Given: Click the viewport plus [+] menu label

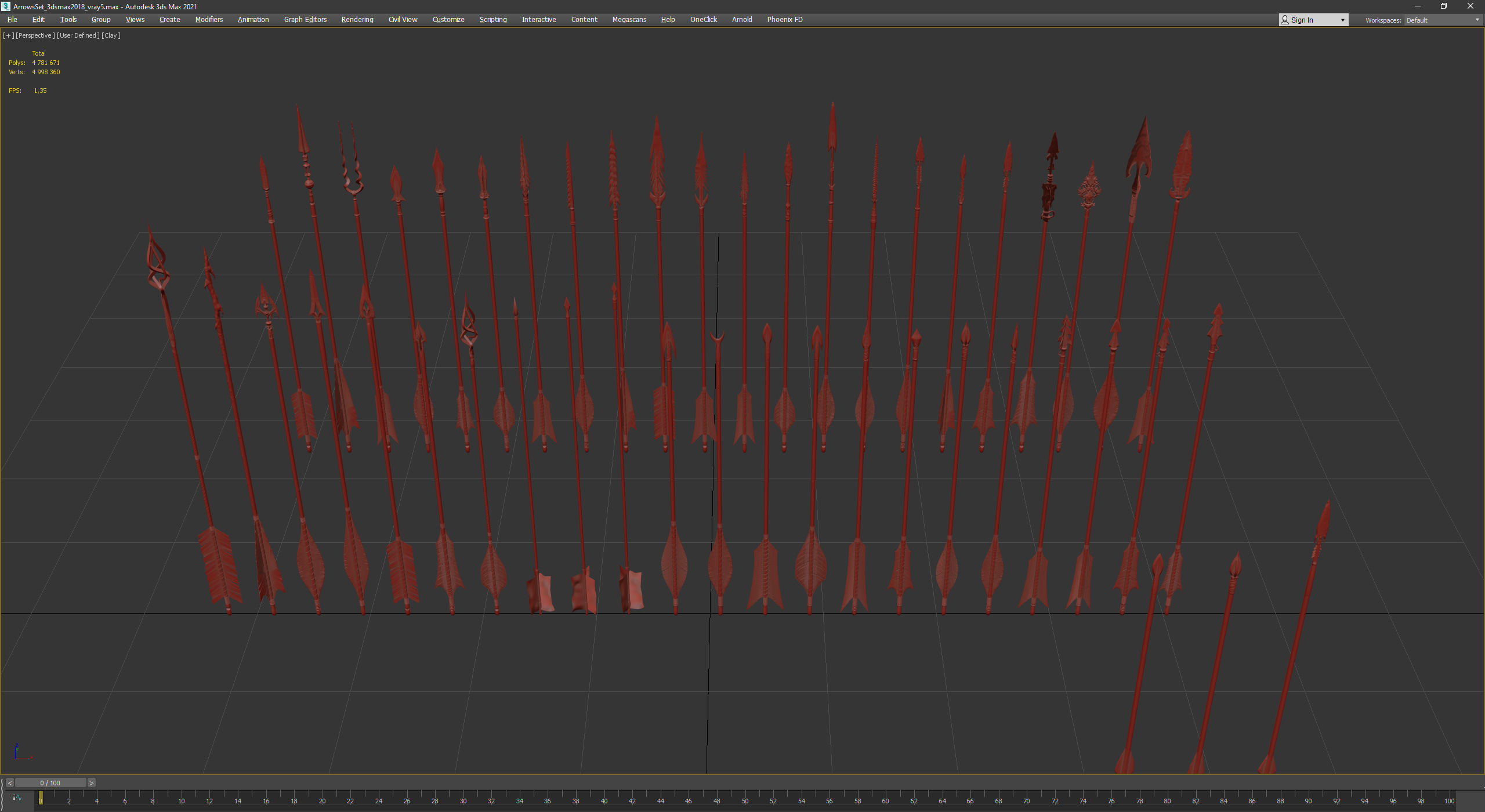Looking at the screenshot, I should click(8, 35).
